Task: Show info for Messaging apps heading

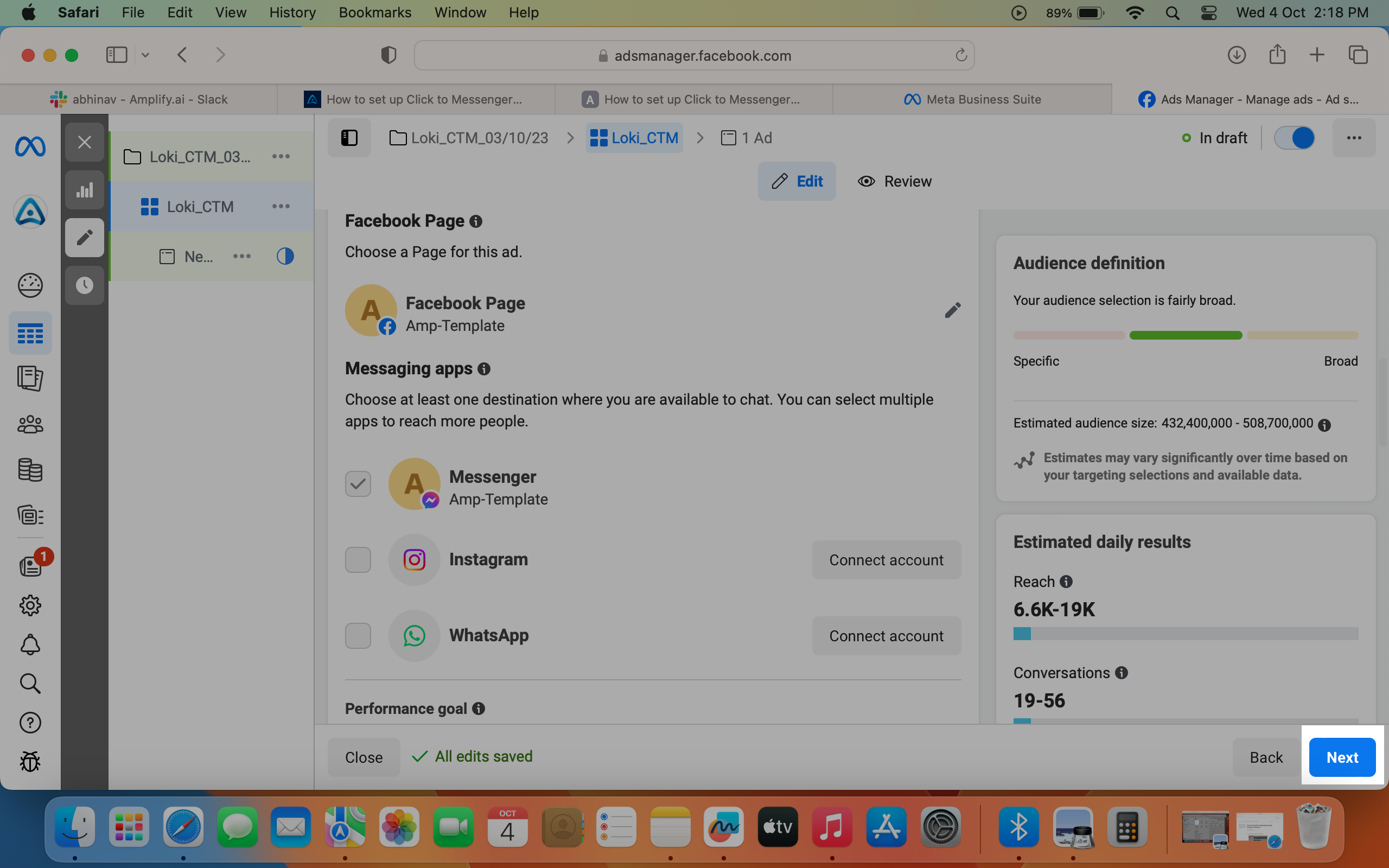Action: click(484, 368)
